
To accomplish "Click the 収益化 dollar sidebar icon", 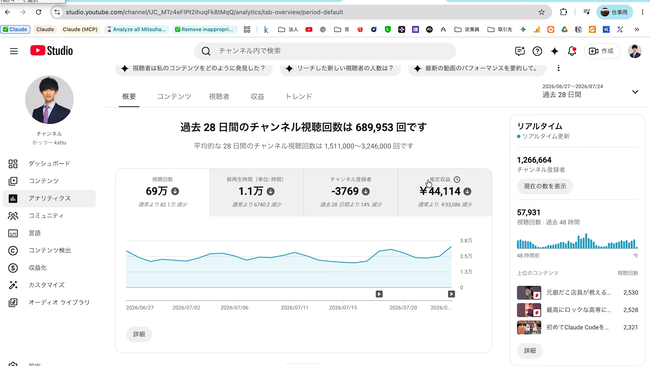I will (13, 268).
